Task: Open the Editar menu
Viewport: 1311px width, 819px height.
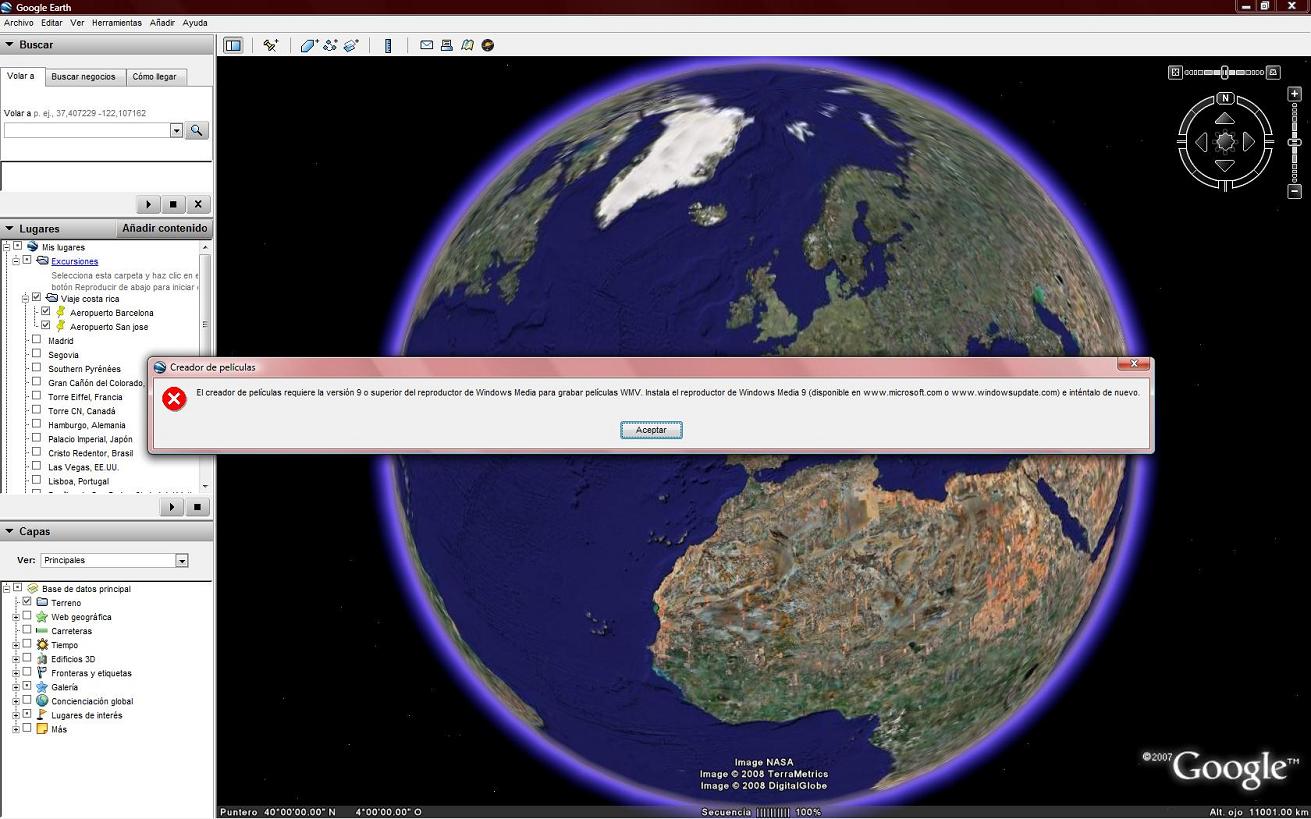Action: 51,22
